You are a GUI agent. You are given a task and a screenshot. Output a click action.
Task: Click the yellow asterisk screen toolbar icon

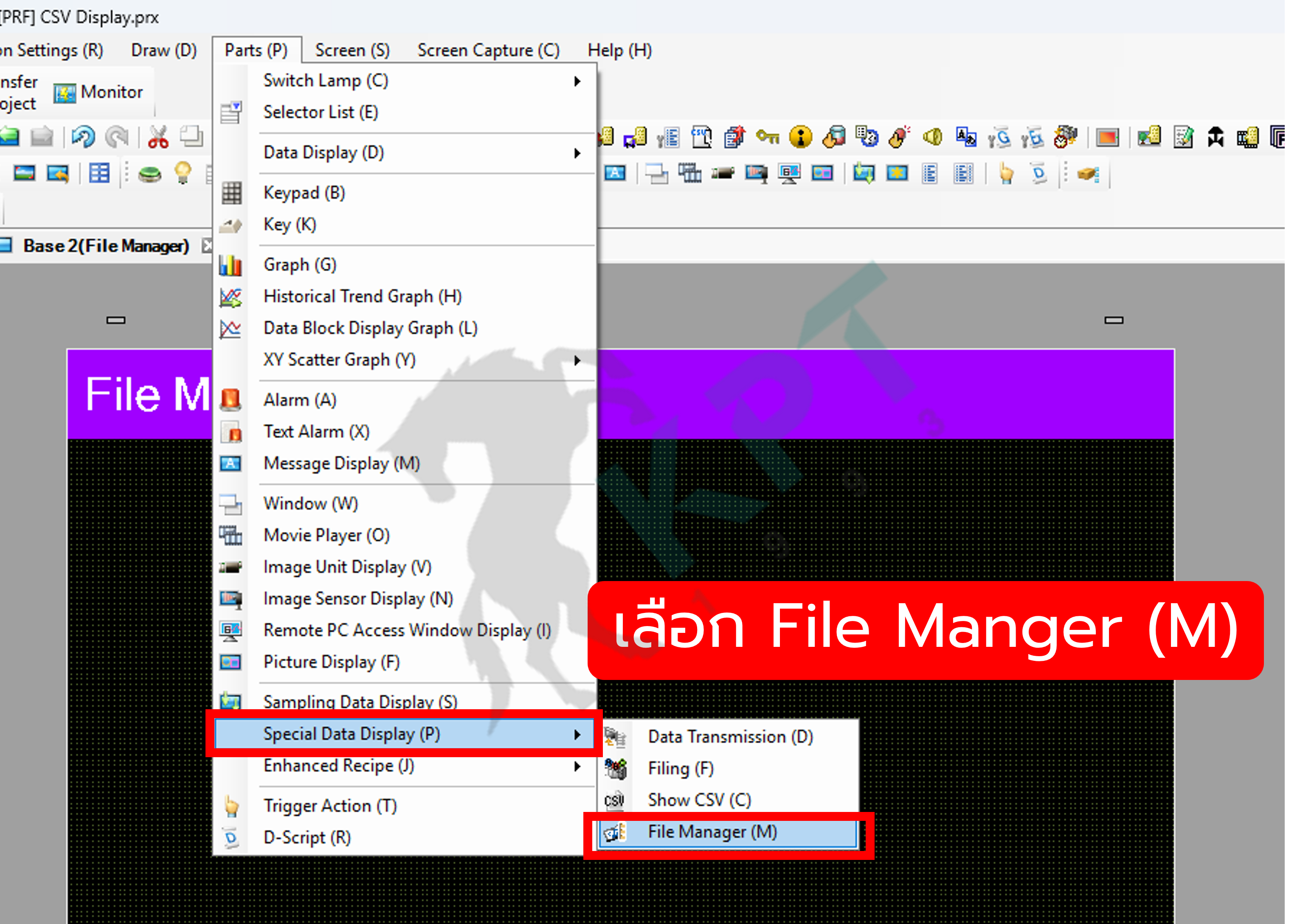(x=897, y=173)
